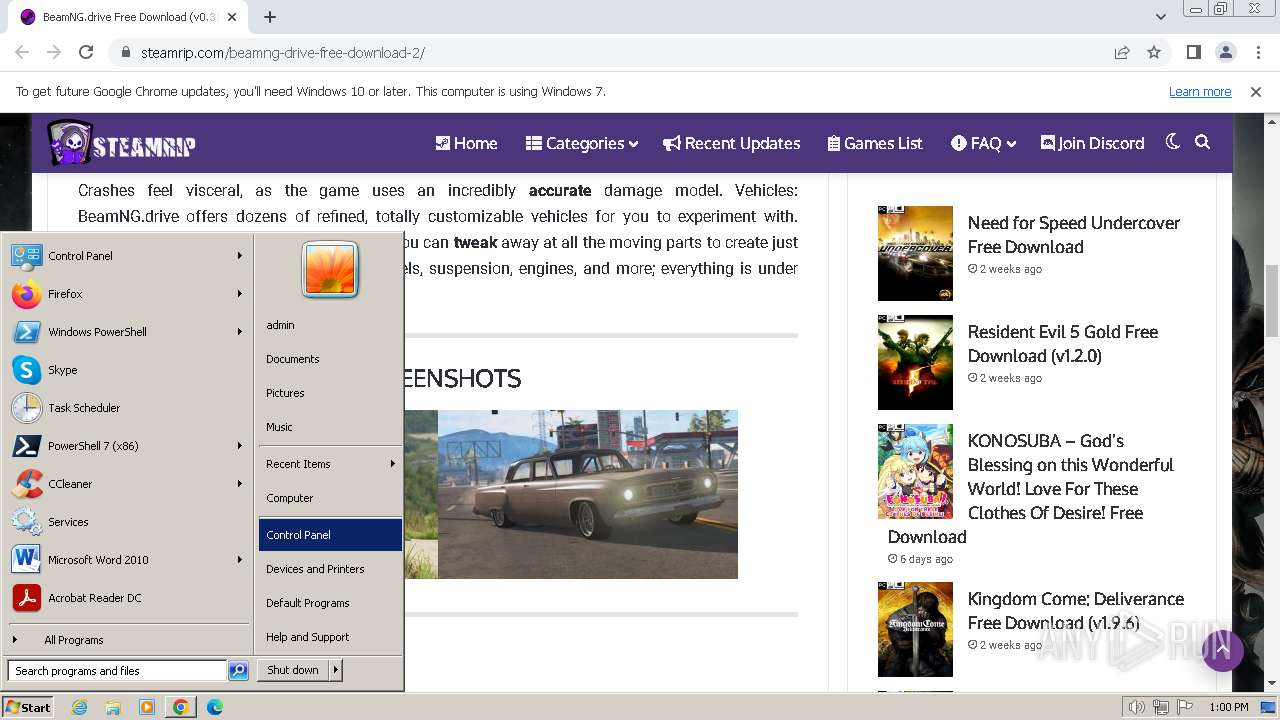1280x720 pixels.
Task: Click the Search programs and files field
Action: point(117,671)
